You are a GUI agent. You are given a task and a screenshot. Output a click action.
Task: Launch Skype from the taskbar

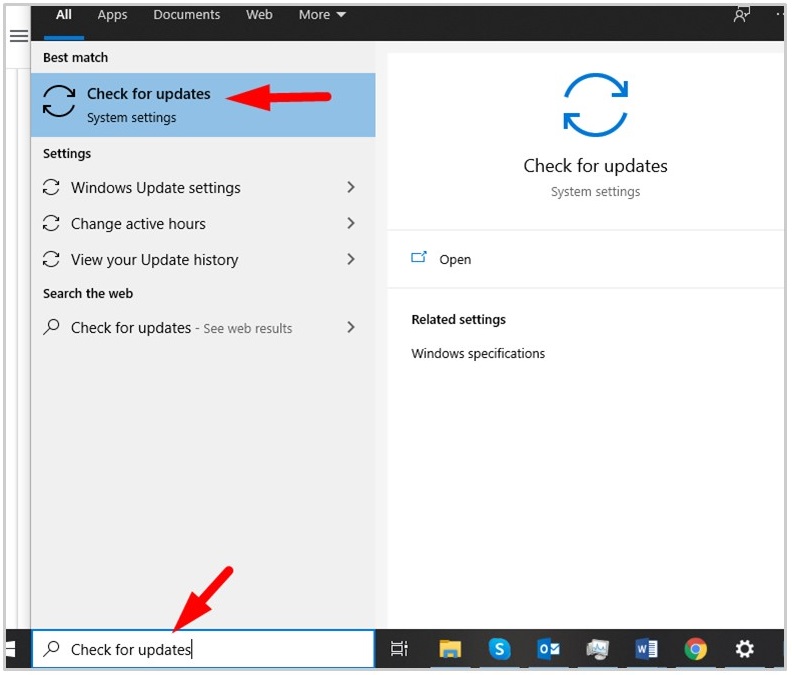coord(499,649)
